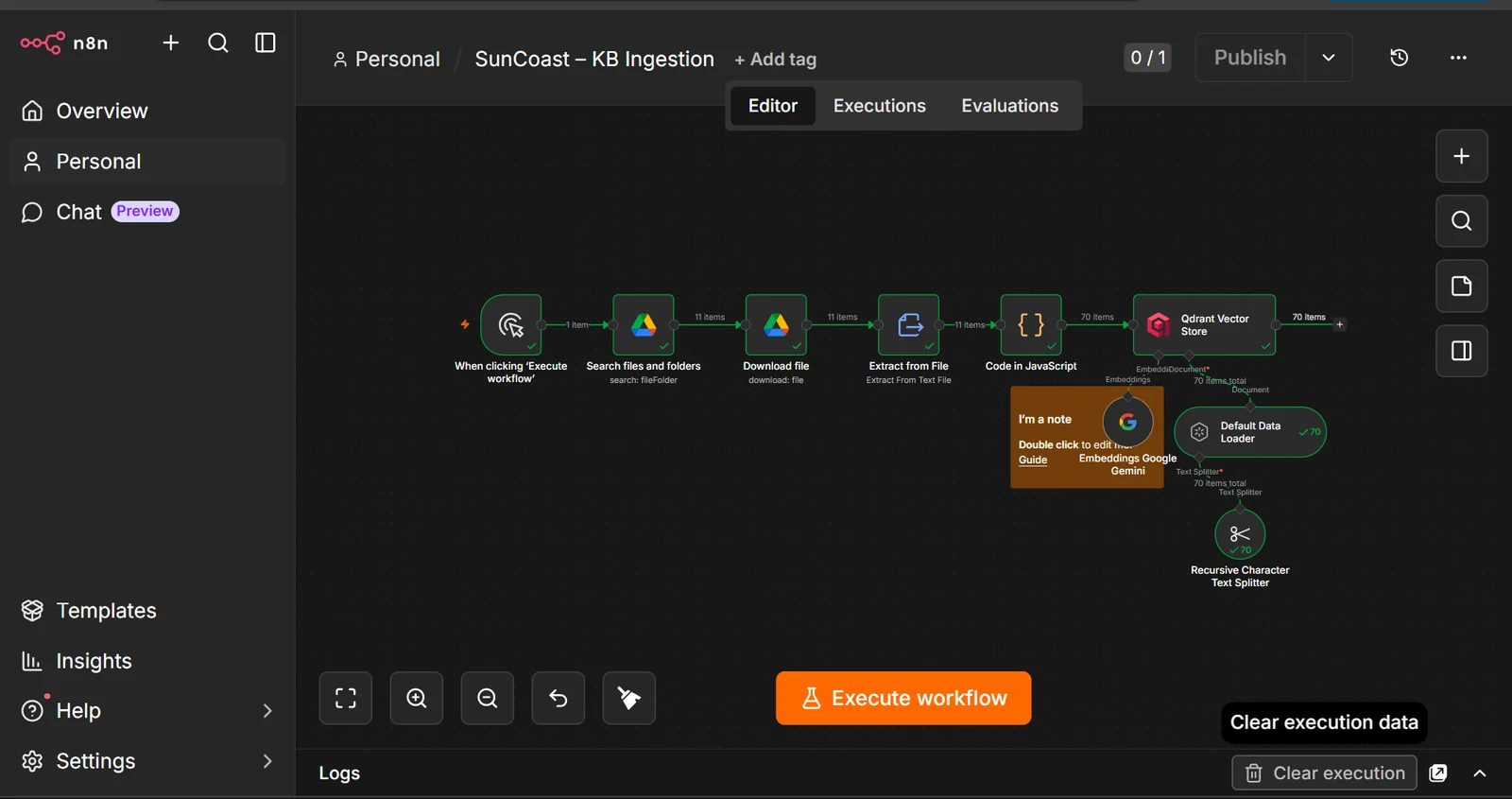Add a sticky note using the note icon
Image resolution: width=1512 pixels, height=799 pixels.
1462,287
